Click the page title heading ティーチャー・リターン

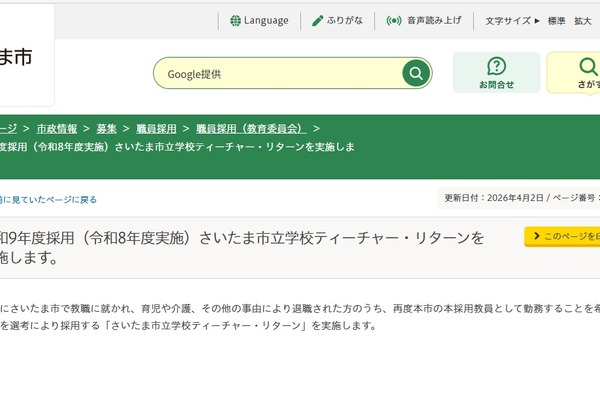(x=242, y=248)
